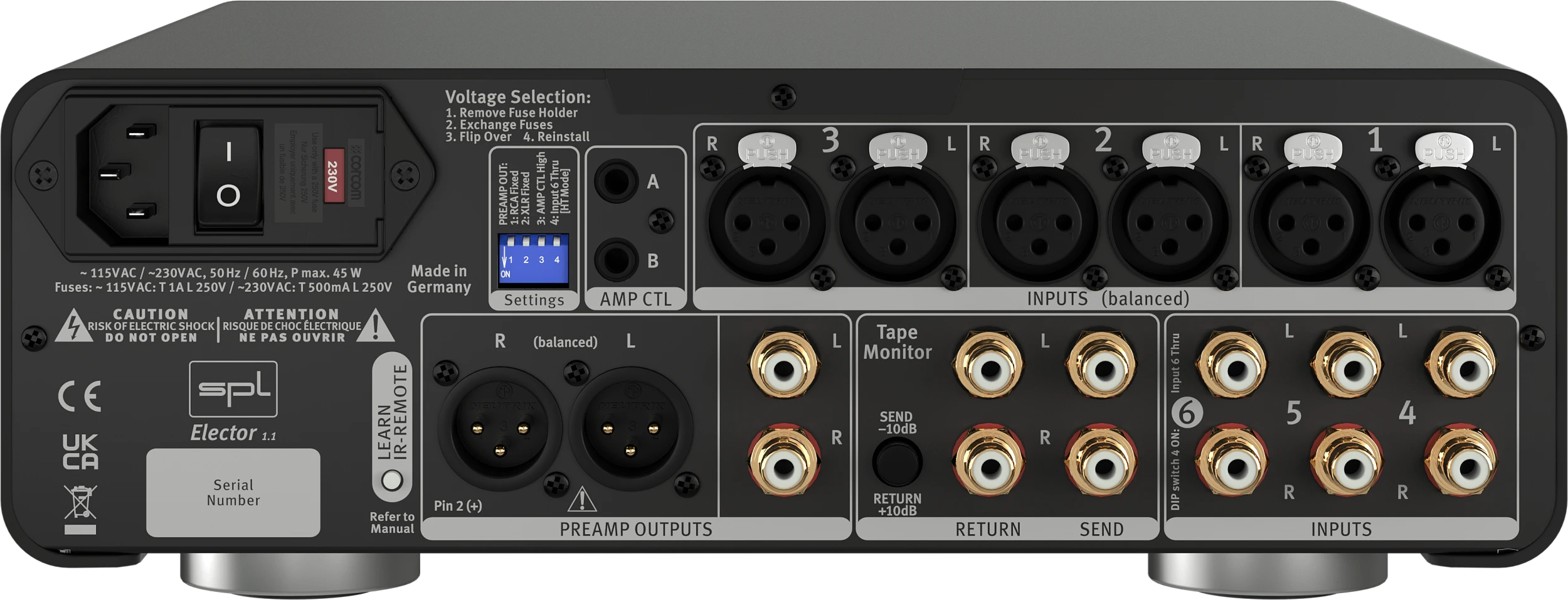Click the "Voltage Selection:" heading
Screen dimensions: 1568x600
point(518,97)
